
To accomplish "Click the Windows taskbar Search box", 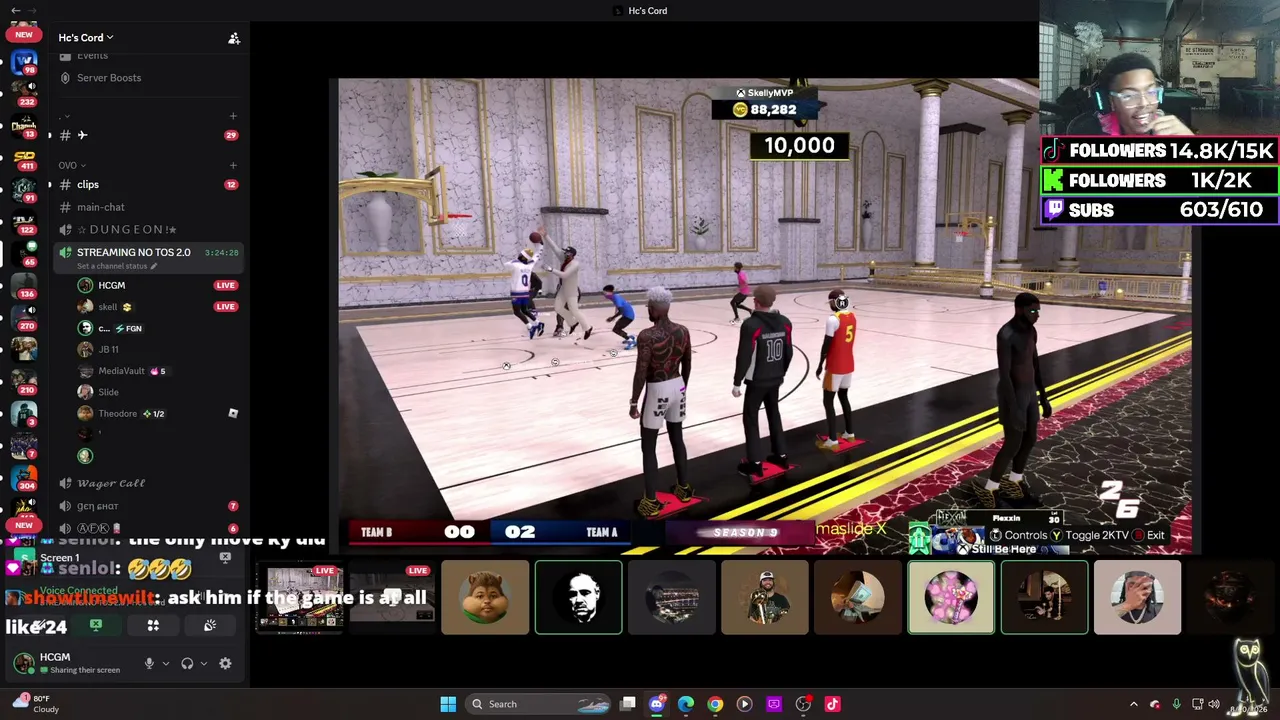I will [x=539, y=704].
